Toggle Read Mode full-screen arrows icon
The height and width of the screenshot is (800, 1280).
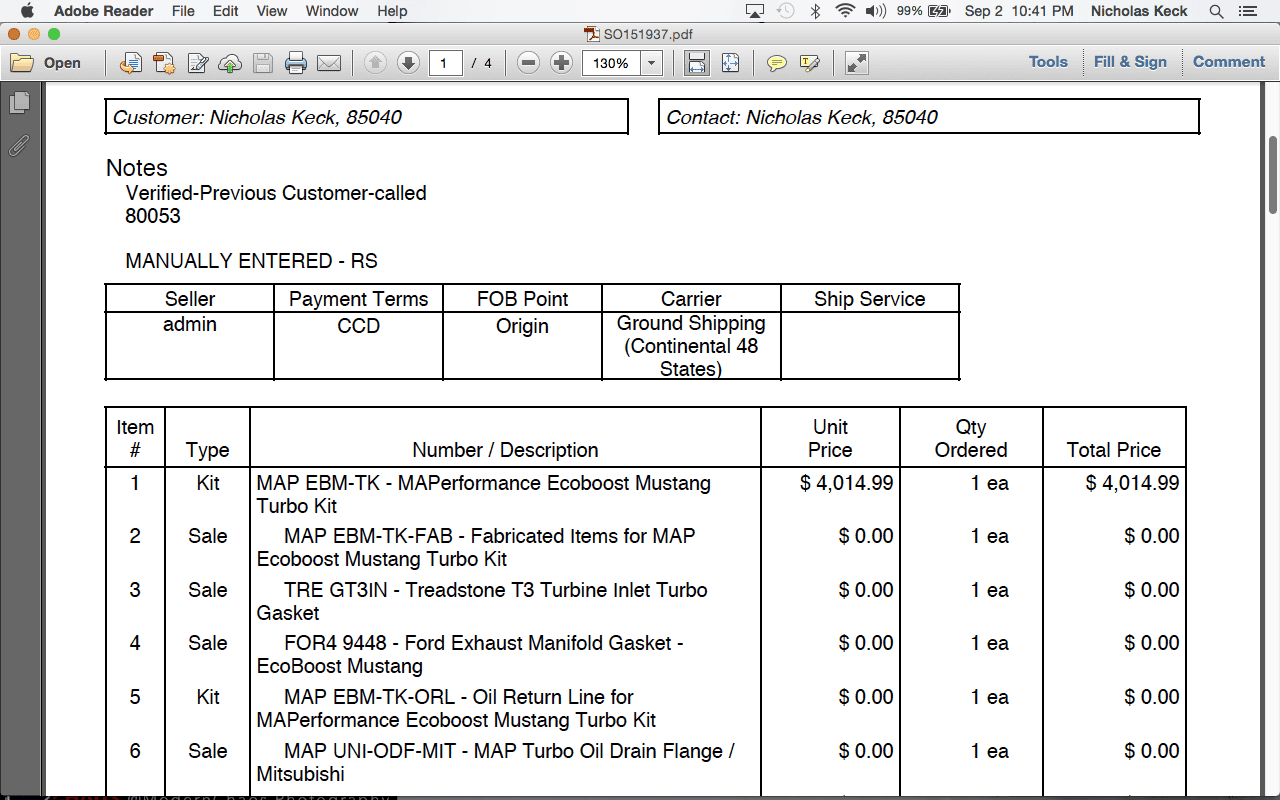[856, 63]
